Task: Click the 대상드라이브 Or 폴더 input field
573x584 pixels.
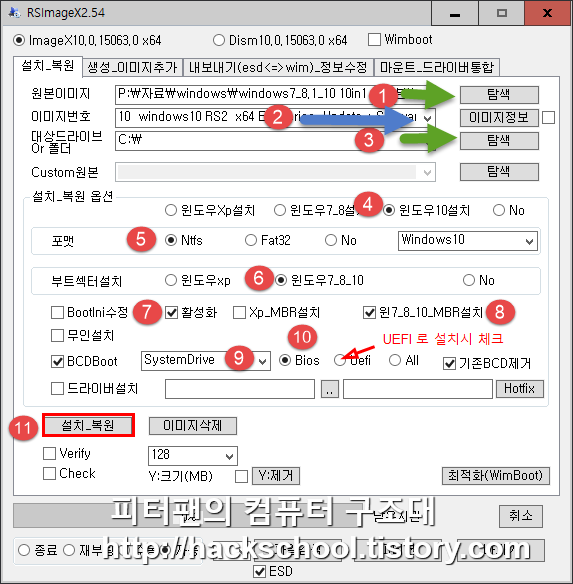Action: click(275, 141)
